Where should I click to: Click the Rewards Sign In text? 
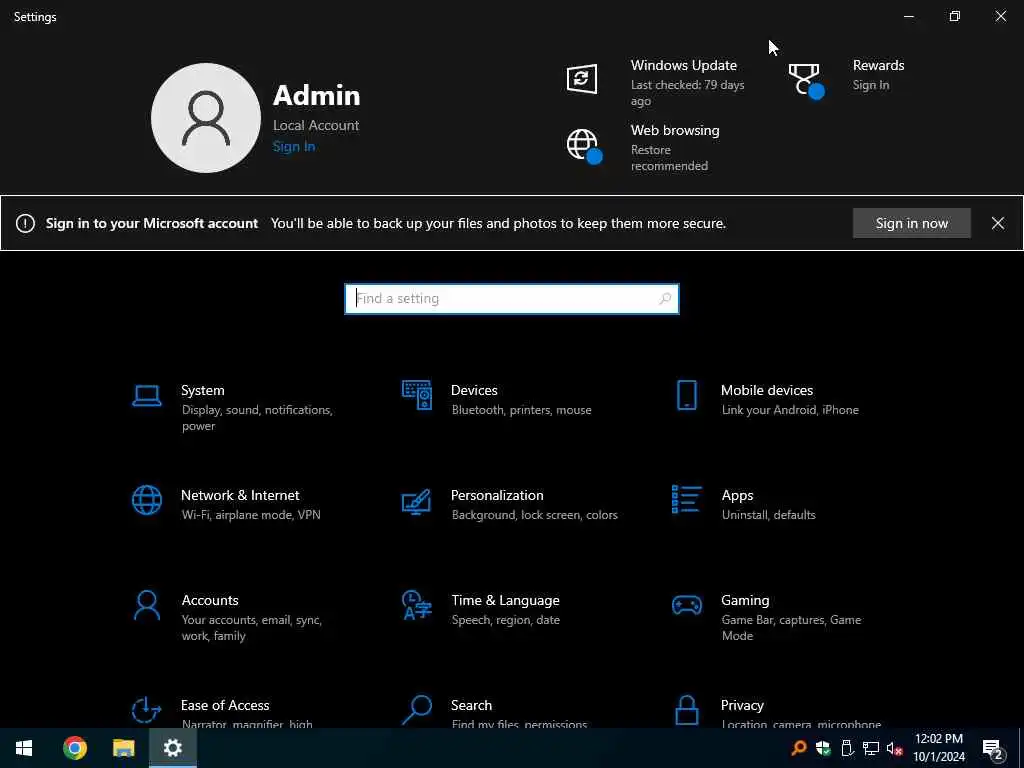pos(871,85)
